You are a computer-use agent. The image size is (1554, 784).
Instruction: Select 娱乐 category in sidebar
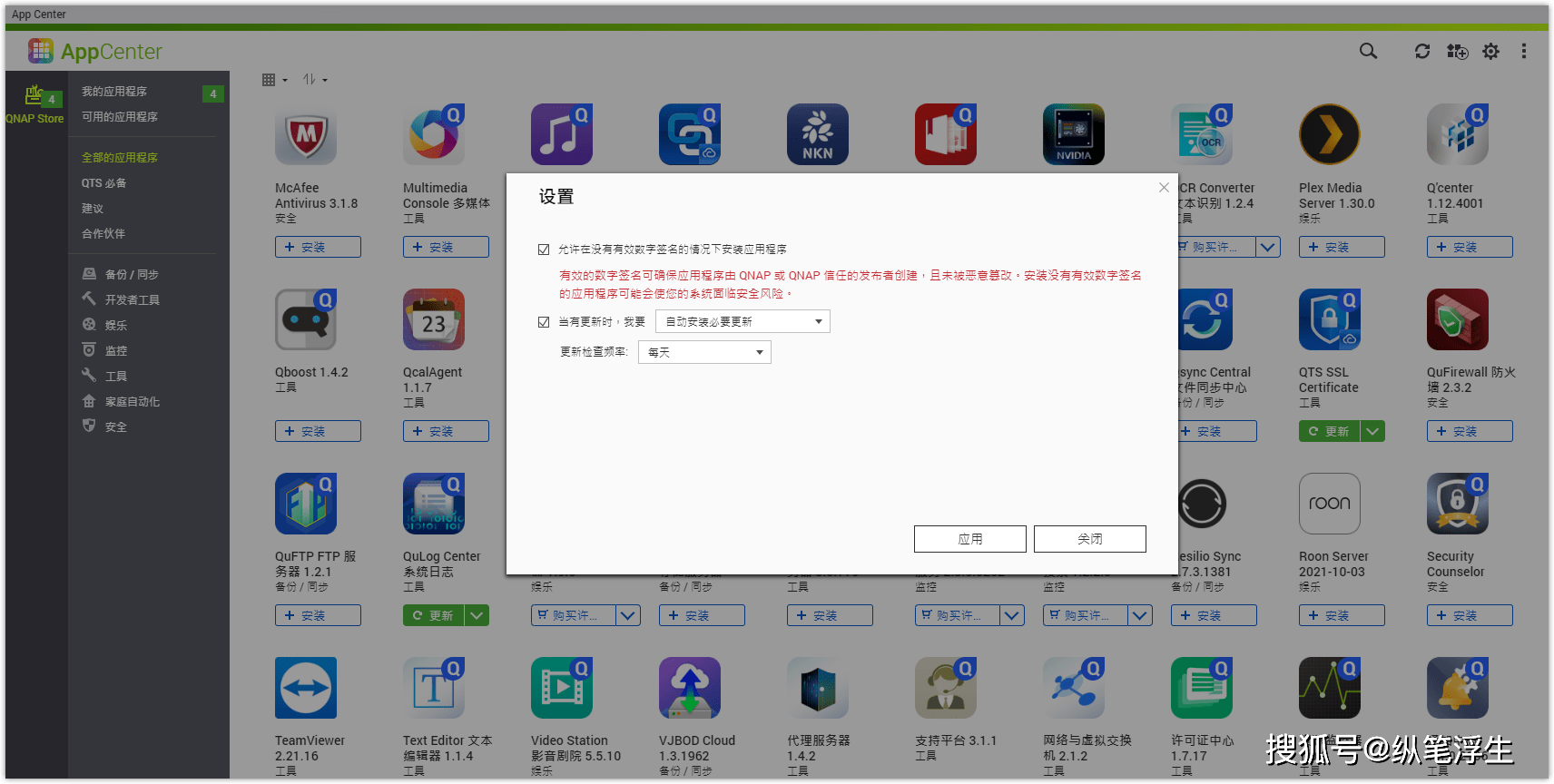pos(115,326)
